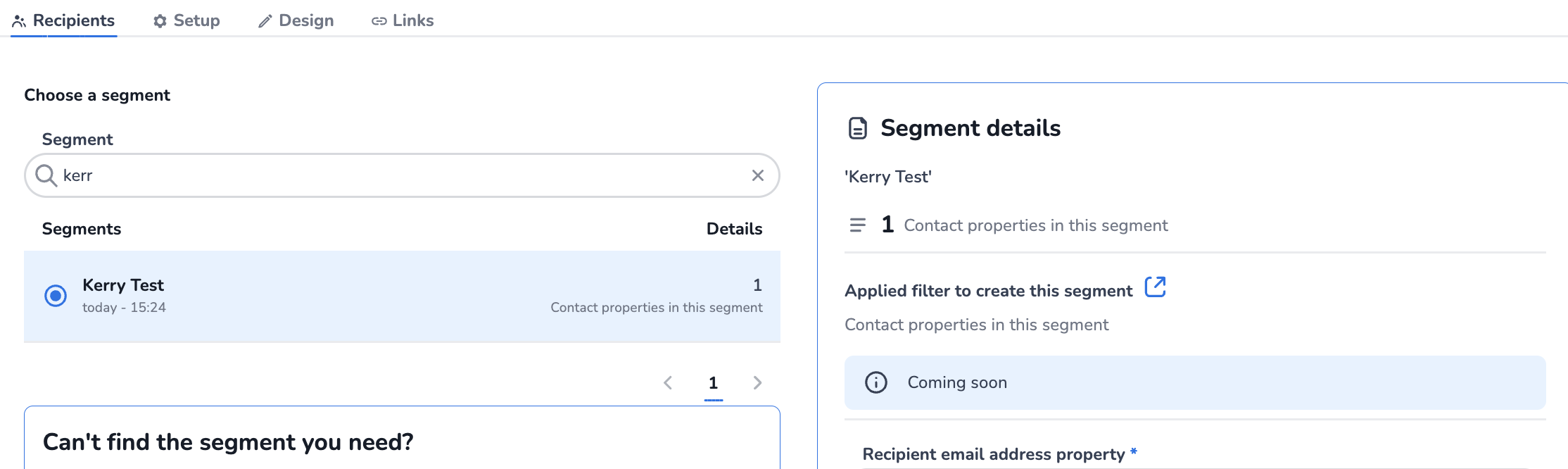Click Kerry Test row's contact properties count
Viewport: 1568px width, 469px height.
pyautogui.click(x=757, y=285)
